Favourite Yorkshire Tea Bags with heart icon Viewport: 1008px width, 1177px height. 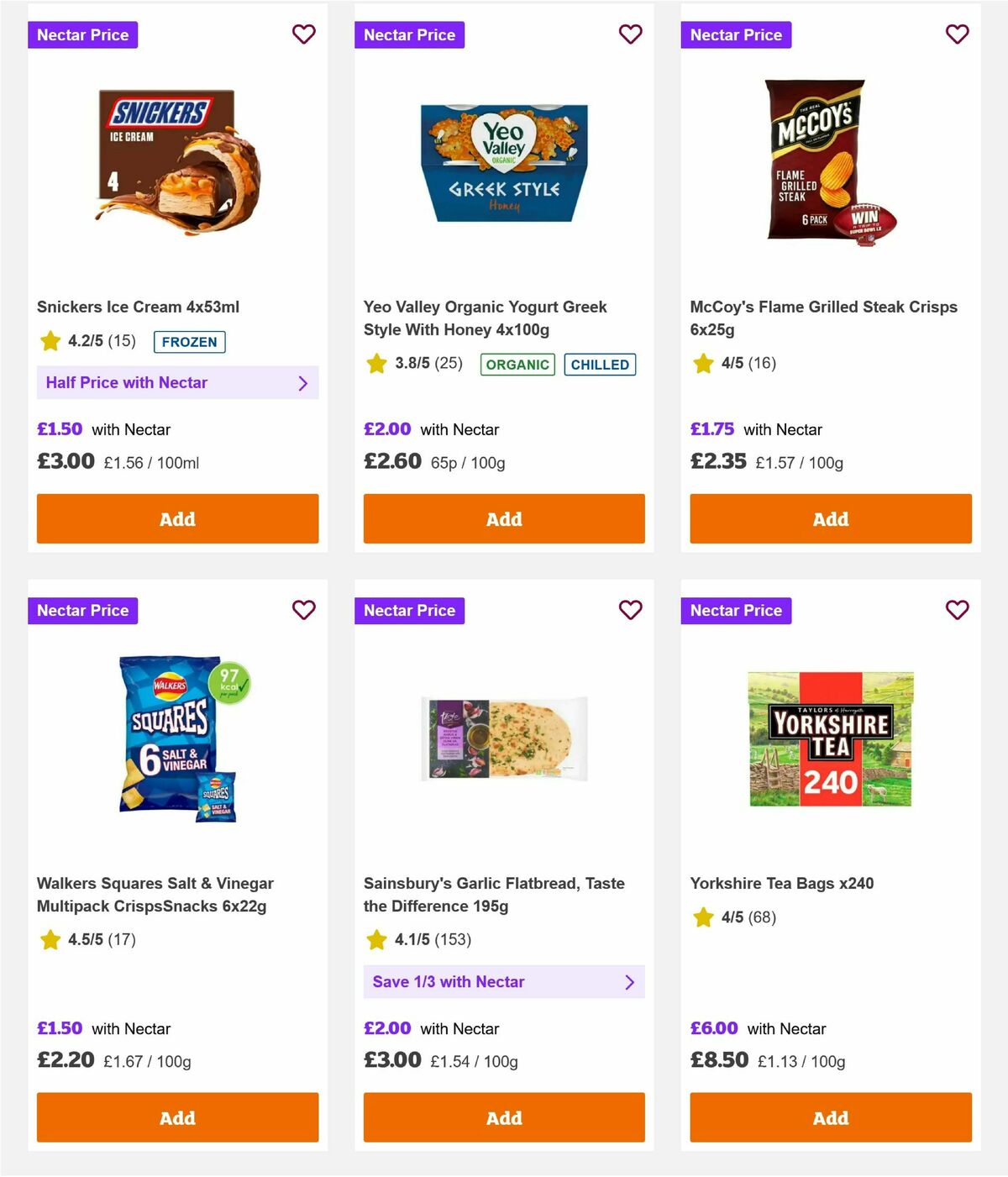coord(957,611)
